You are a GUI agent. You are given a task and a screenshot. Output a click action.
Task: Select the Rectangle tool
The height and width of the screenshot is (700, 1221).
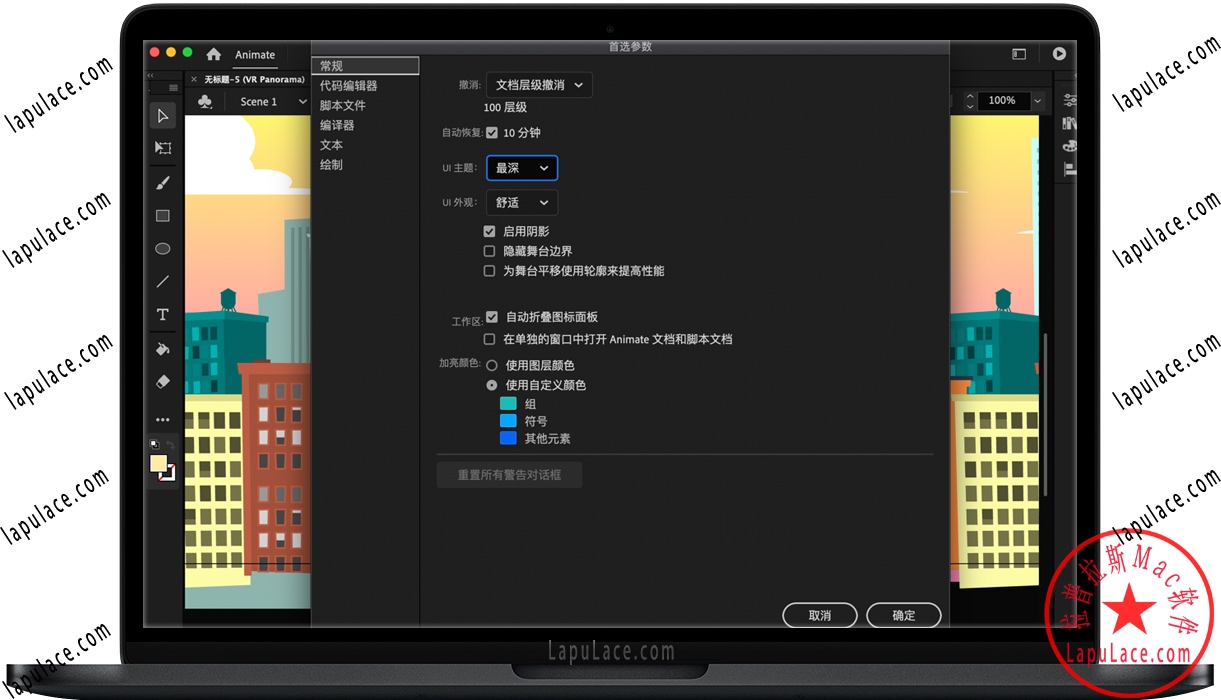[162, 215]
